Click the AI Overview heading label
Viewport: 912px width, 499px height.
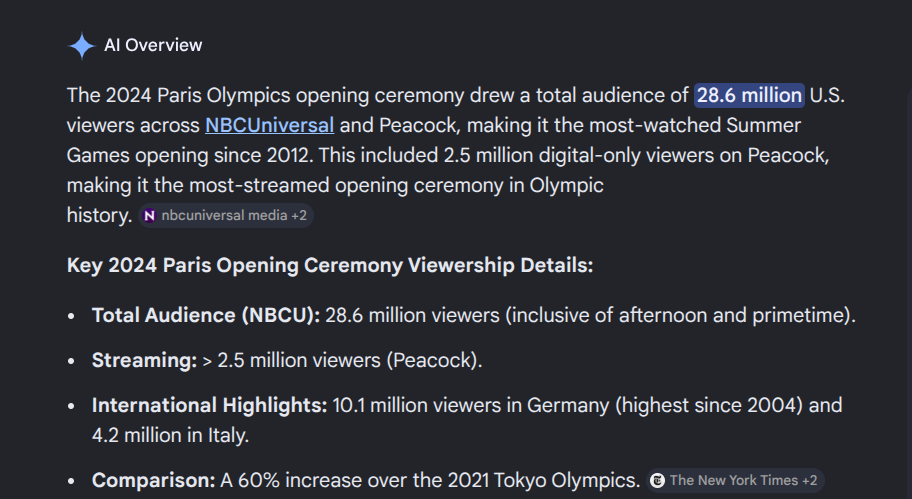pyautogui.click(x=153, y=45)
